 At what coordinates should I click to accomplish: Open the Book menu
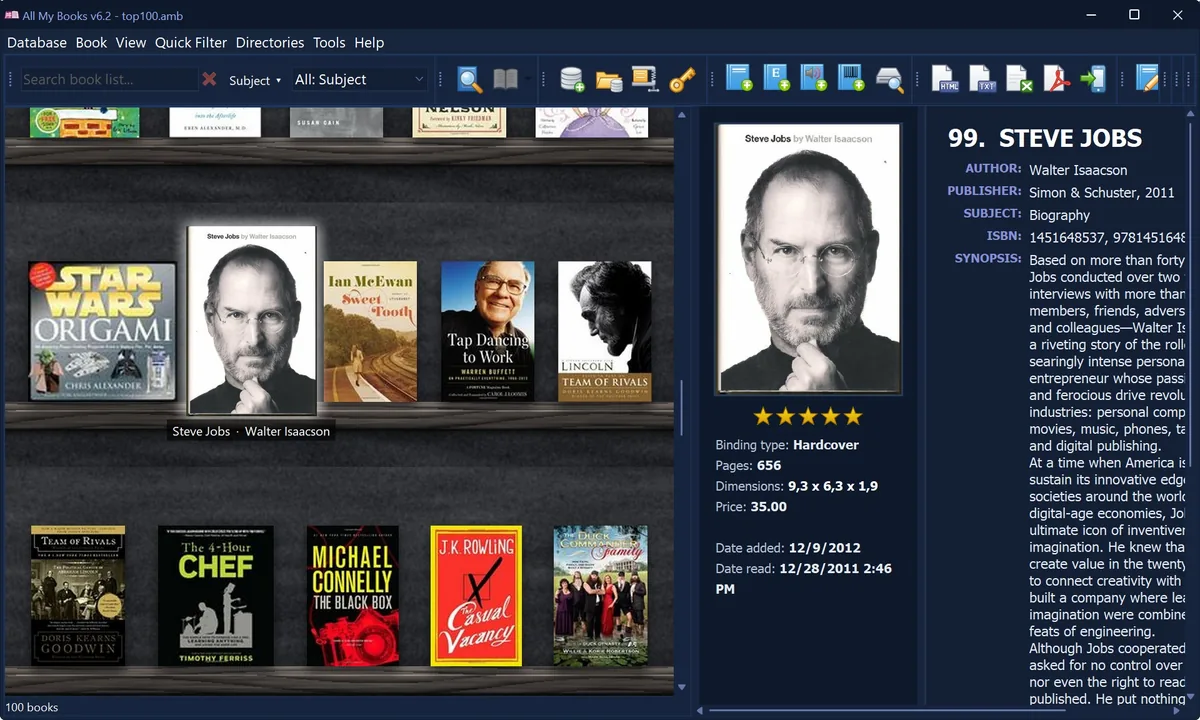(91, 43)
